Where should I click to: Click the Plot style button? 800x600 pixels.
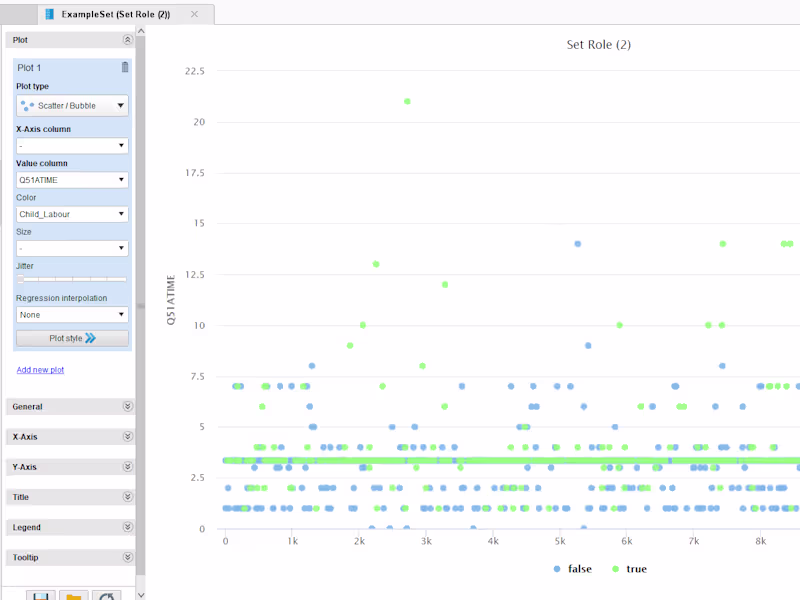click(72, 338)
